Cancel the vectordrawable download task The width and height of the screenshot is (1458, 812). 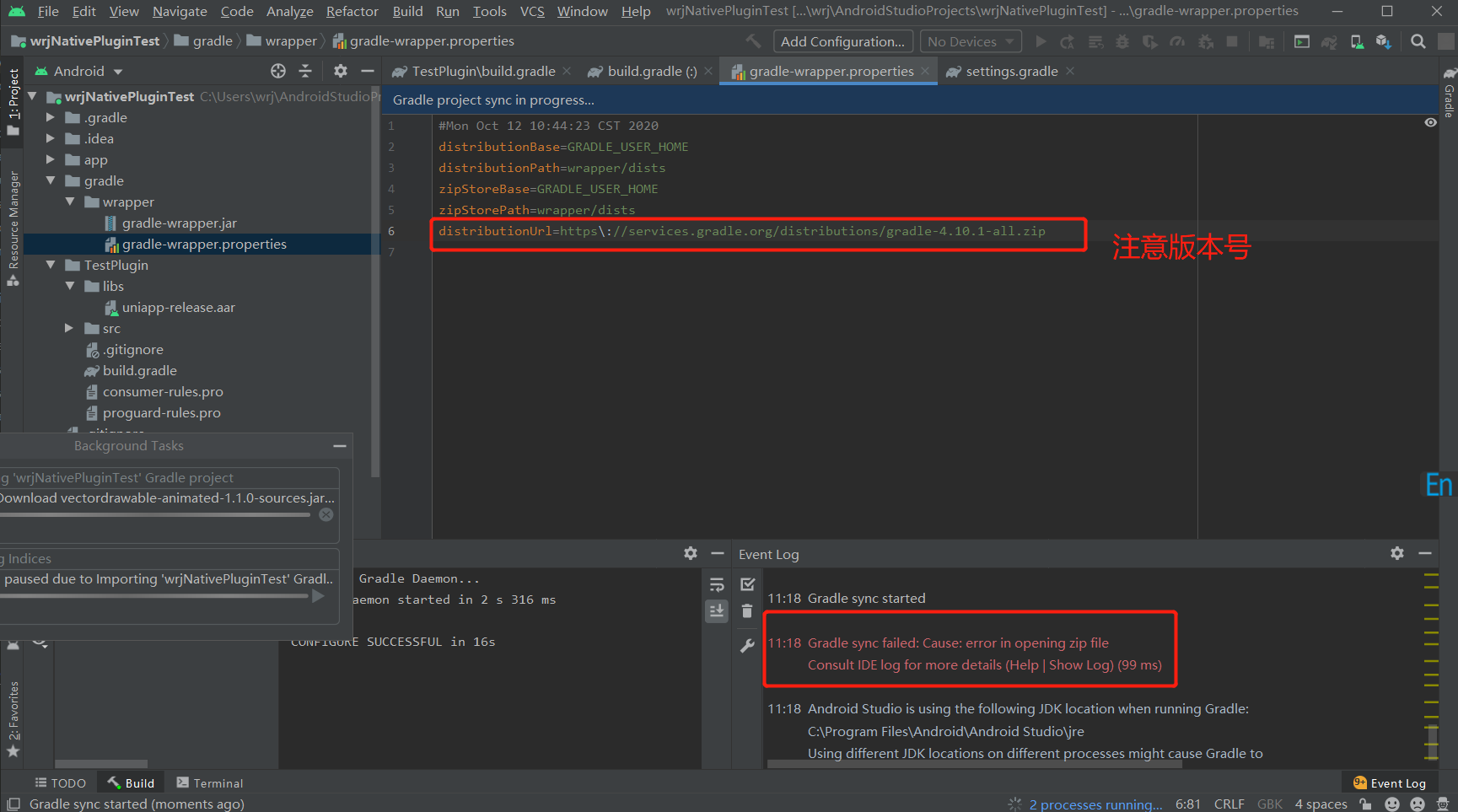[x=326, y=514]
